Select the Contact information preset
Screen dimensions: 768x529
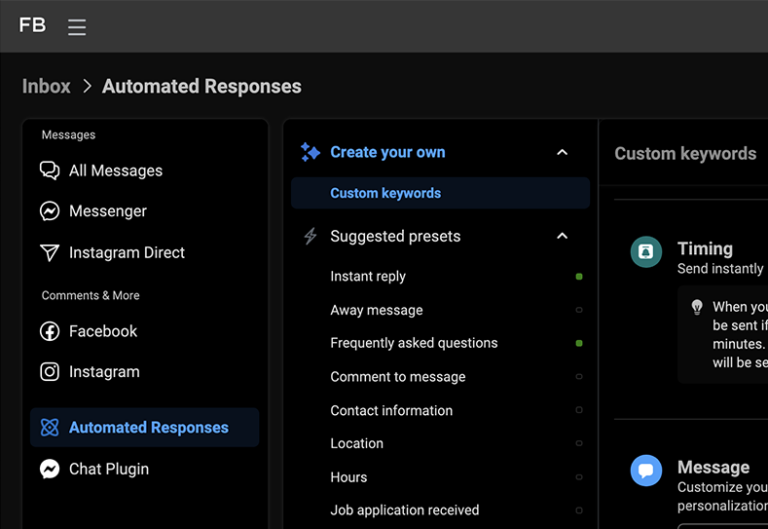(x=391, y=410)
